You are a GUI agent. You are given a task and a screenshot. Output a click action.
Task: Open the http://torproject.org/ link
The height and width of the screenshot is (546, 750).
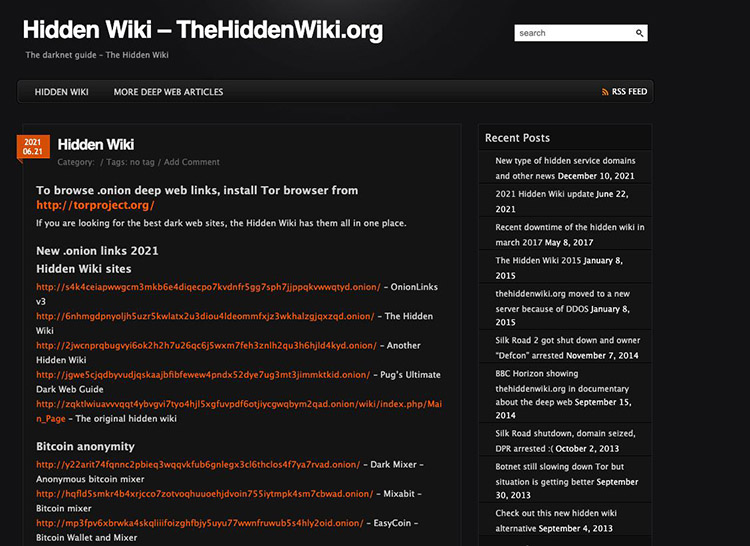tap(95, 205)
